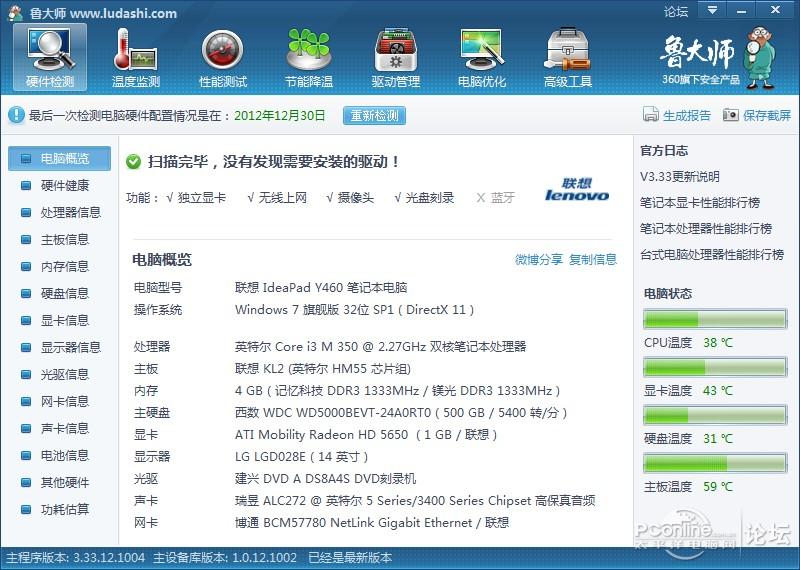800x570 pixels.
Task: Click the icon beside 电池信息
Action: [26, 456]
